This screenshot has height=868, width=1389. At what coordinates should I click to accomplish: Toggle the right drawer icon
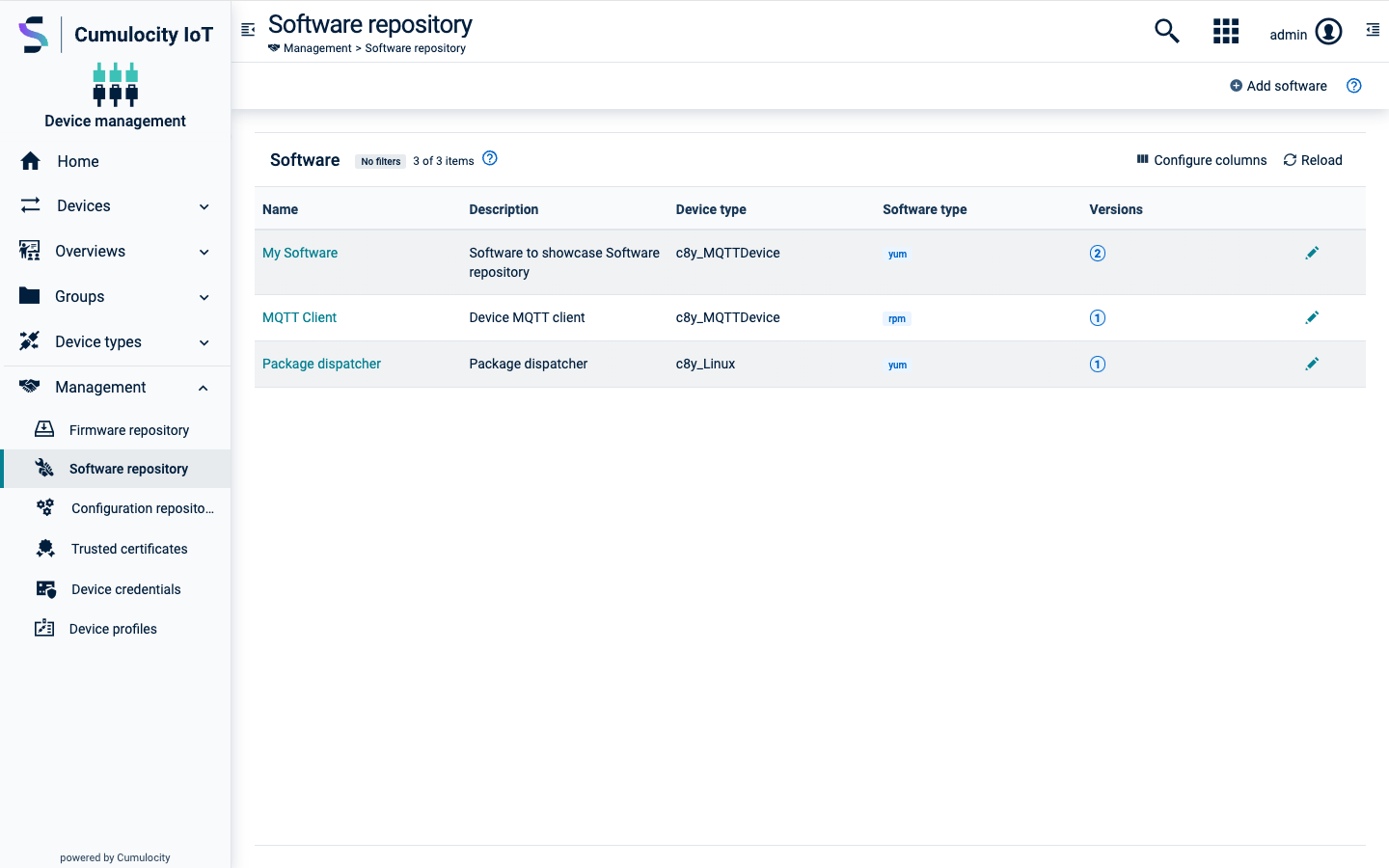coord(1373,31)
